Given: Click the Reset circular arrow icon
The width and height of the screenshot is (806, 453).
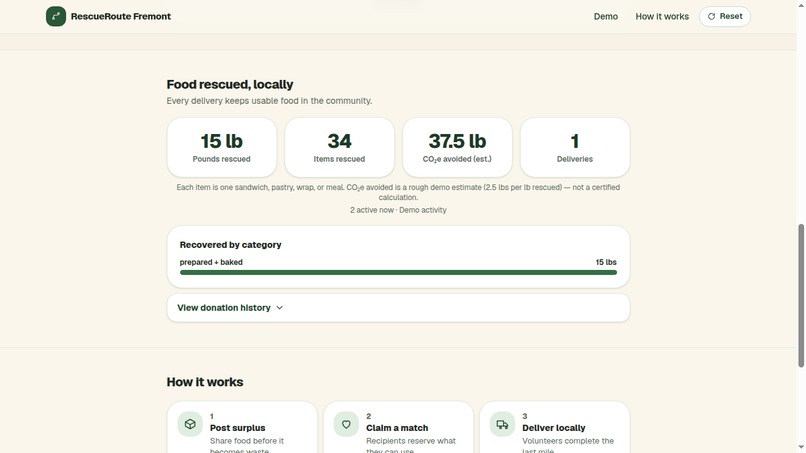Looking at the screenshot, I should (711, 16).
